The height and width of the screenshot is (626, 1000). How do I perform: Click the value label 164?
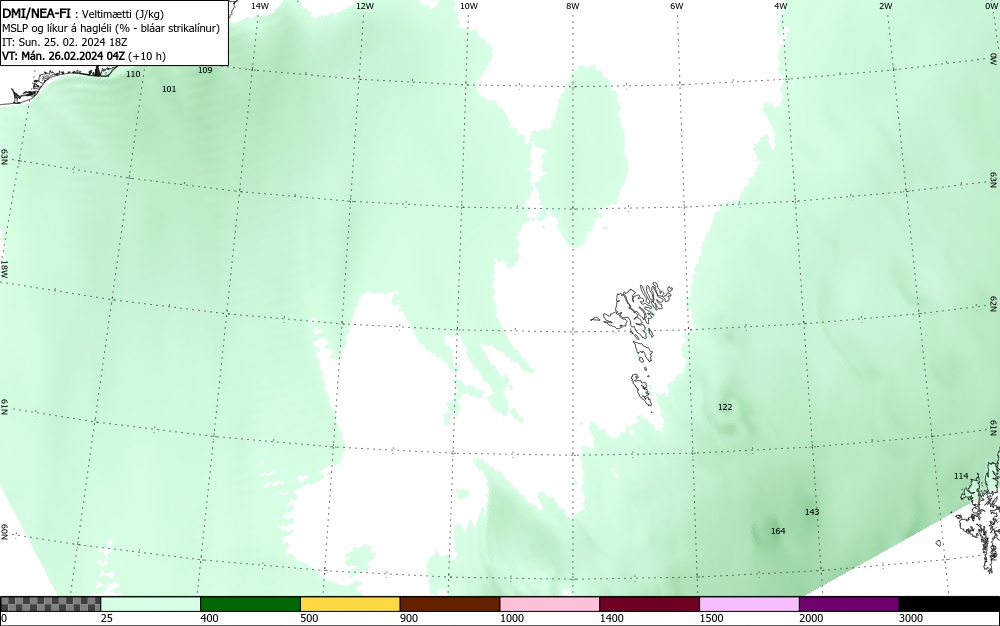[x=778, y=531]
